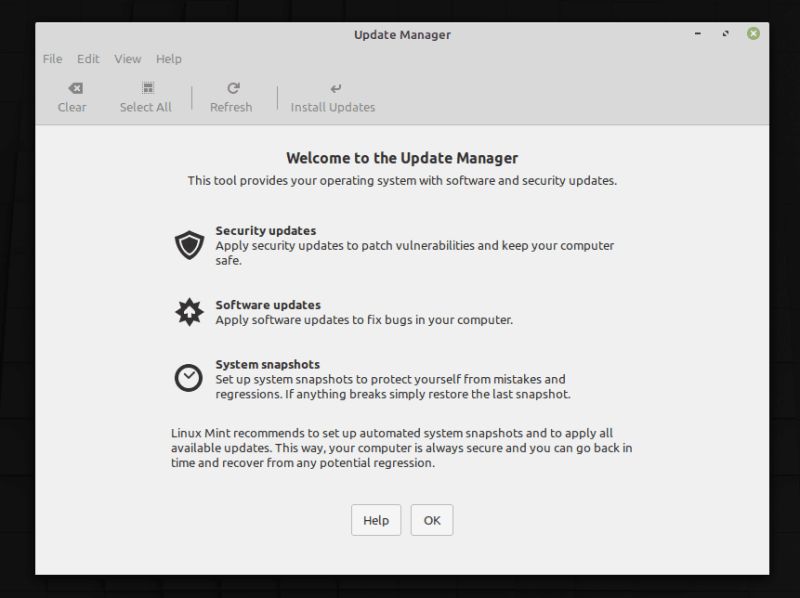Click the Help button near OK

point(375,520)
